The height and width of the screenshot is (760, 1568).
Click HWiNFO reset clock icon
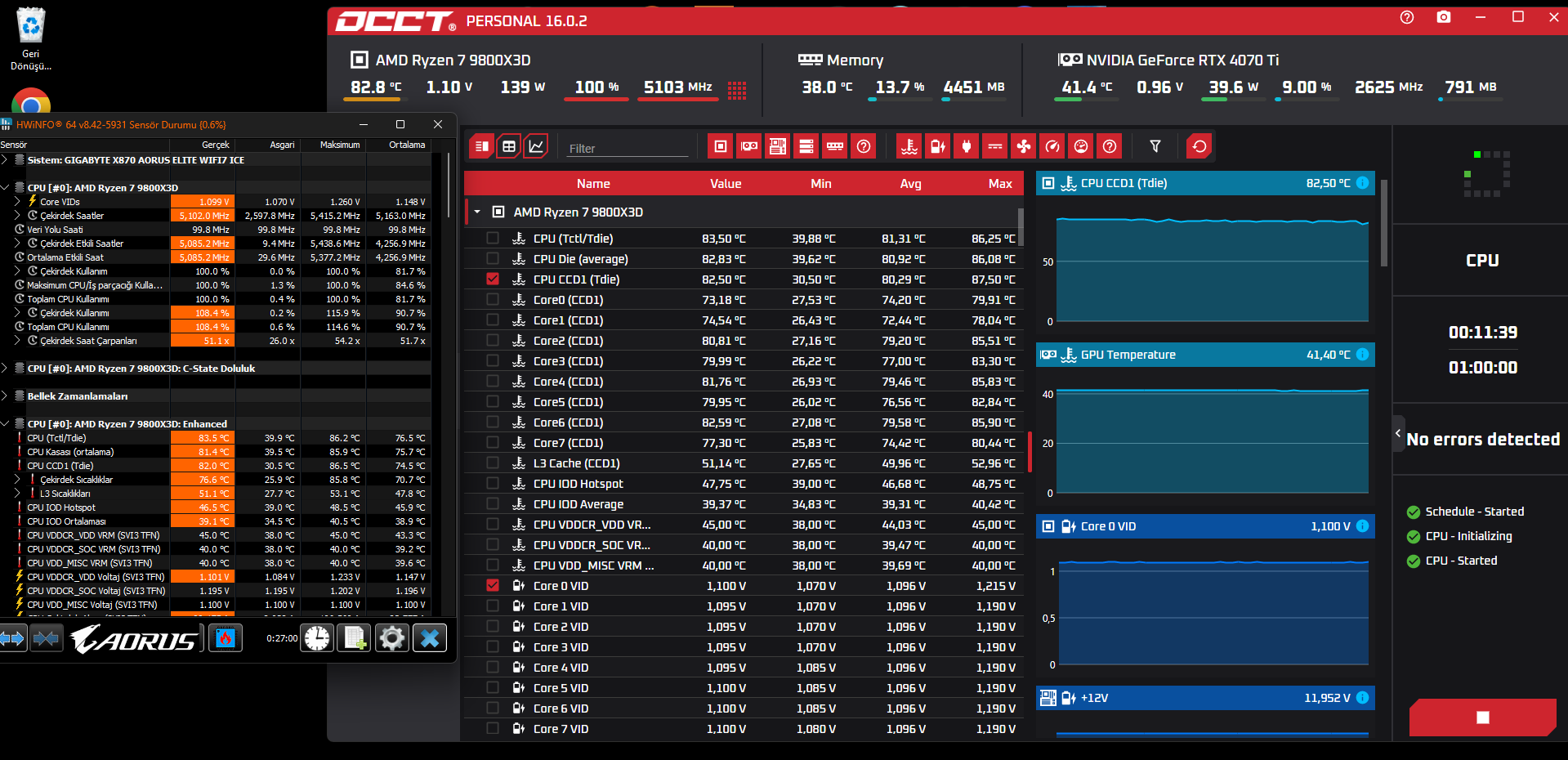click(x=317, y=637)
